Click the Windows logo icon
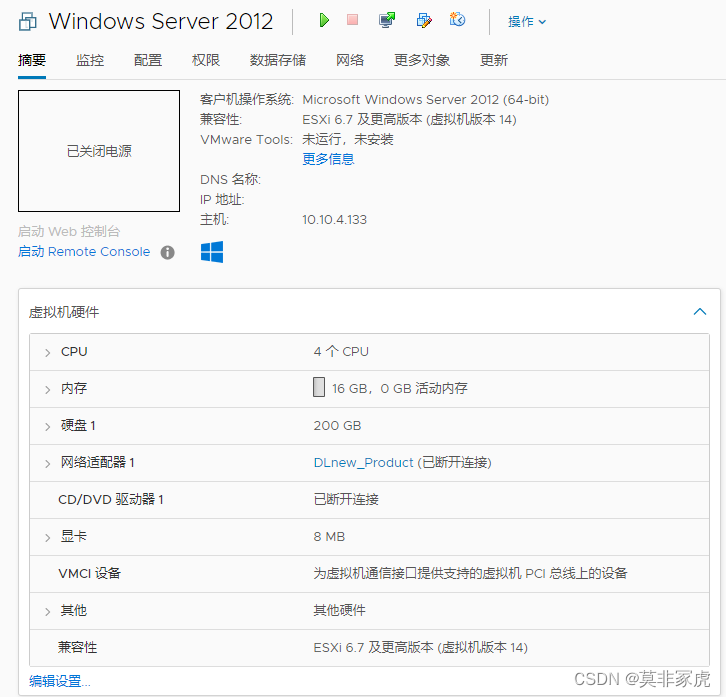726x697 pixels. pos(212,252)
